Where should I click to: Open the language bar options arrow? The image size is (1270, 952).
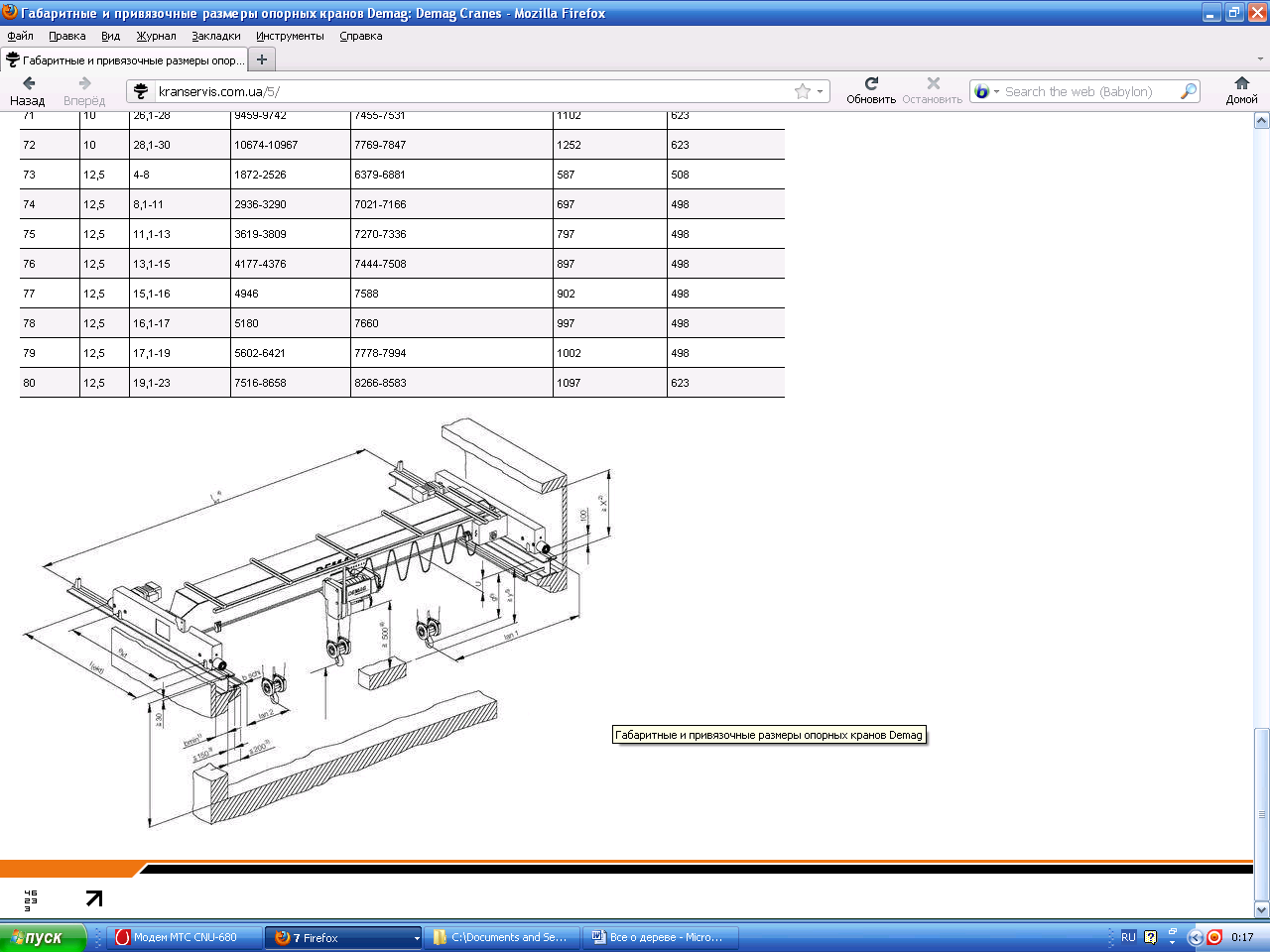(x=1172, y=943)
